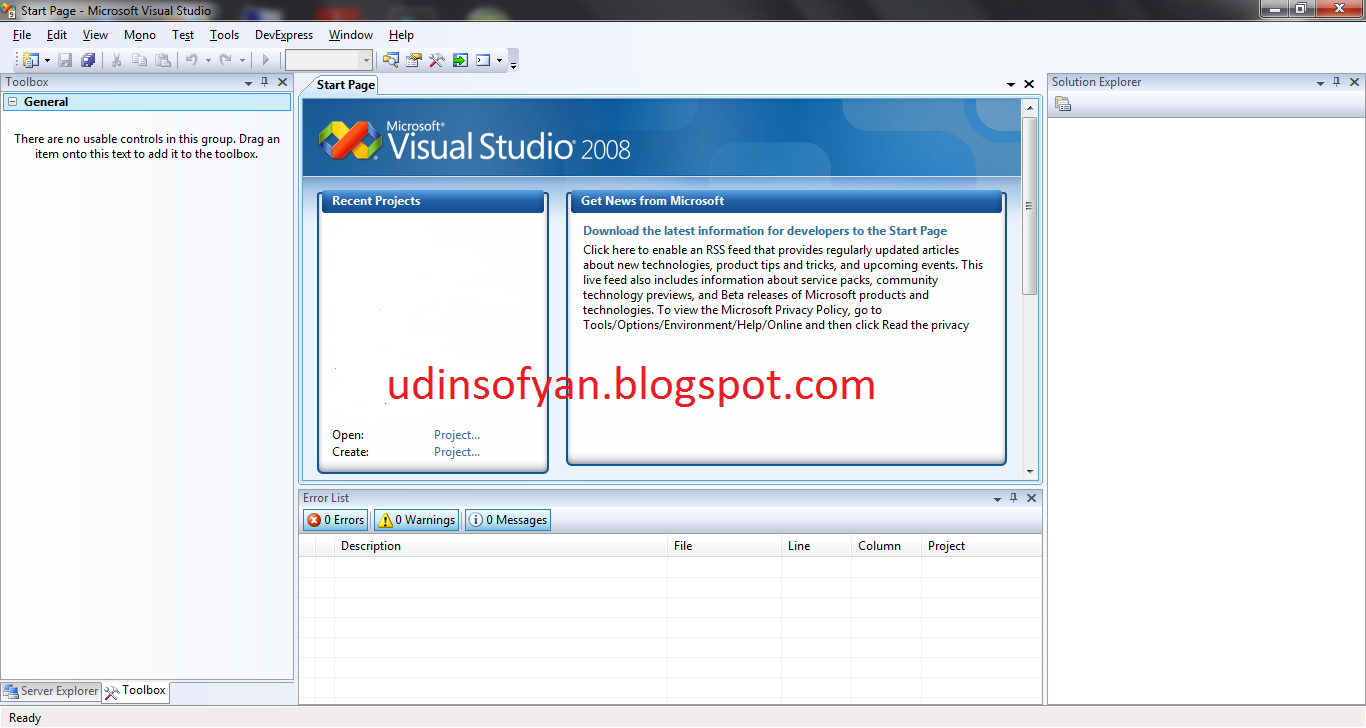
Task: Click the Start Page vertical scrollbar thumb
Action: point(1030,206)
